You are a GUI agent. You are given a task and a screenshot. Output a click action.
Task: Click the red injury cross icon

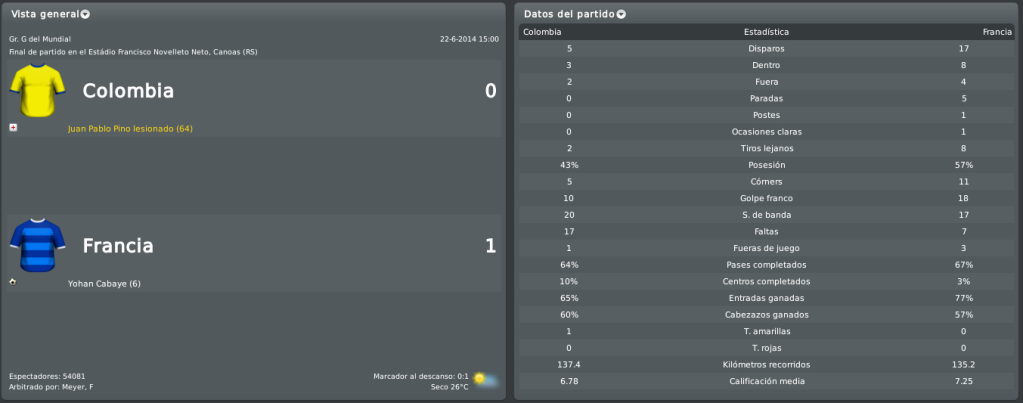coord(13,128)
